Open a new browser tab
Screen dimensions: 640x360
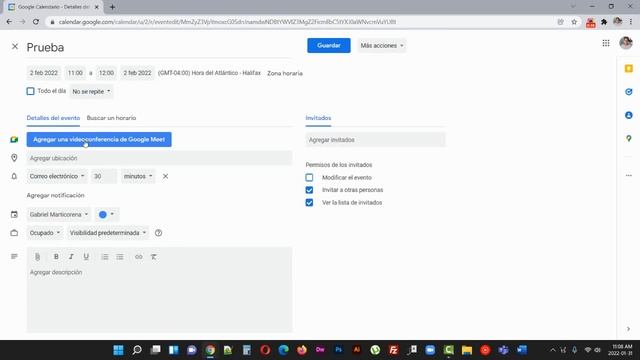[112, 7]
